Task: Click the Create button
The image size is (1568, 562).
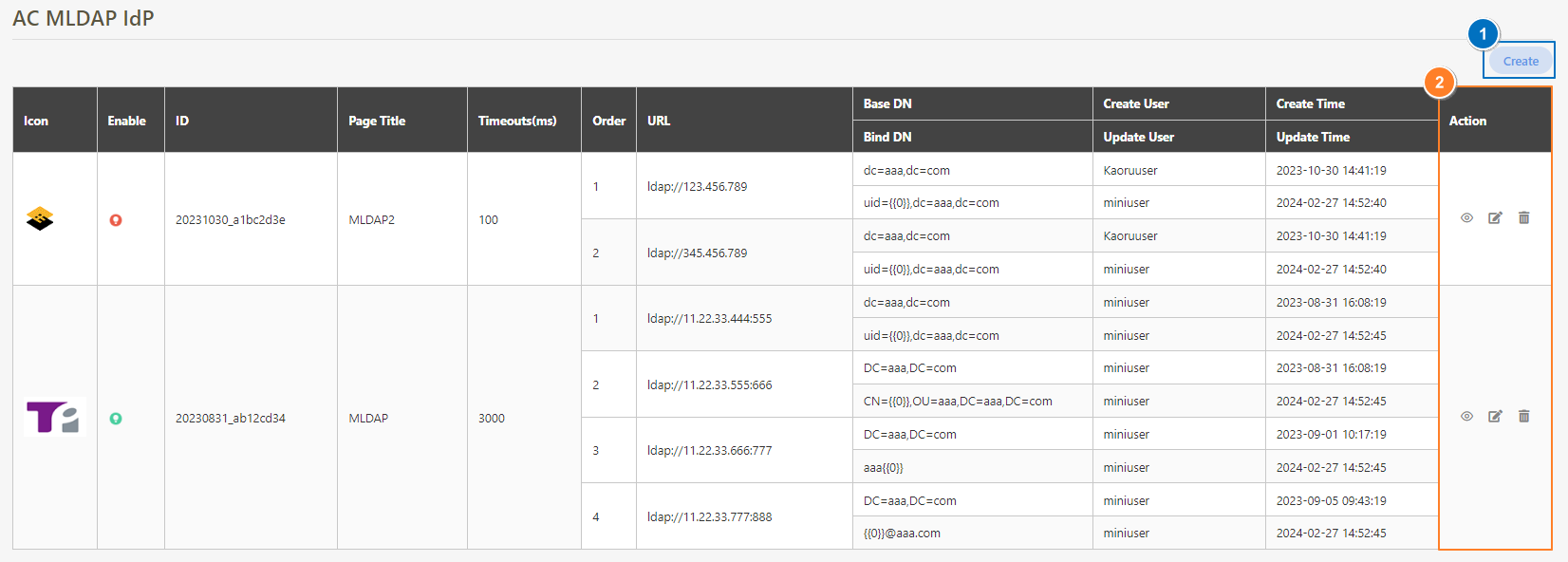Action: click(1520, 61)
